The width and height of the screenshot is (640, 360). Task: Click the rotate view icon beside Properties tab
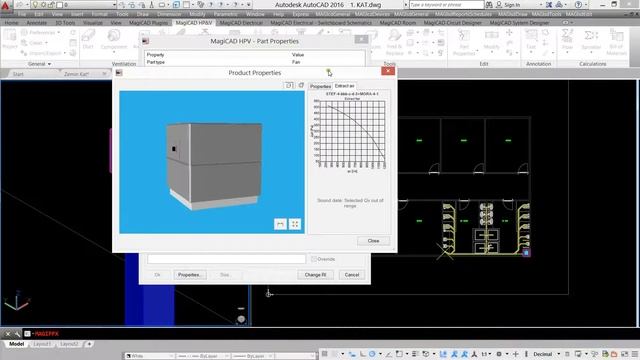tap(301, 85)
